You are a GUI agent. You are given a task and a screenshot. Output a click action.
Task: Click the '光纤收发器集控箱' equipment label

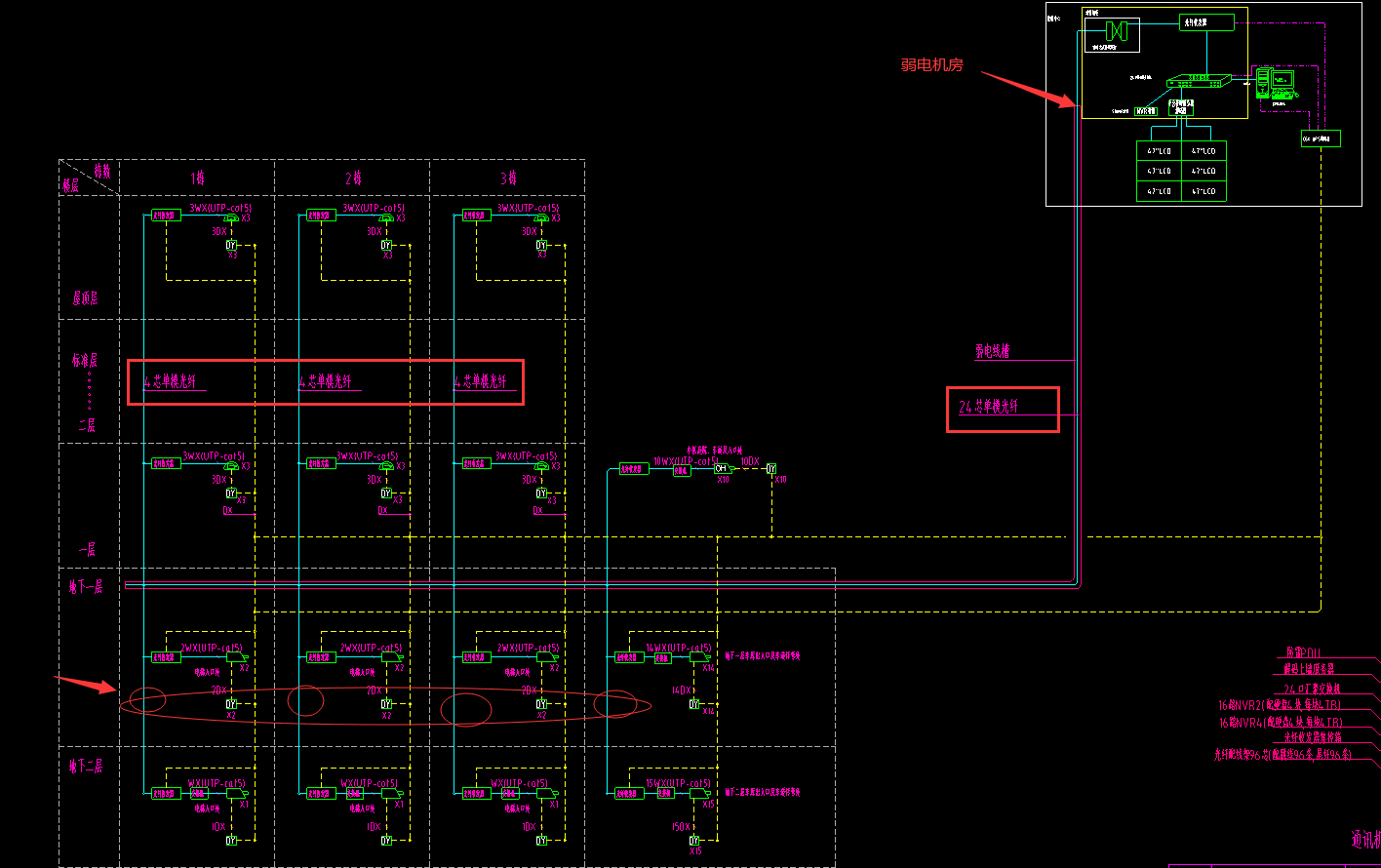click(1313, 737)
